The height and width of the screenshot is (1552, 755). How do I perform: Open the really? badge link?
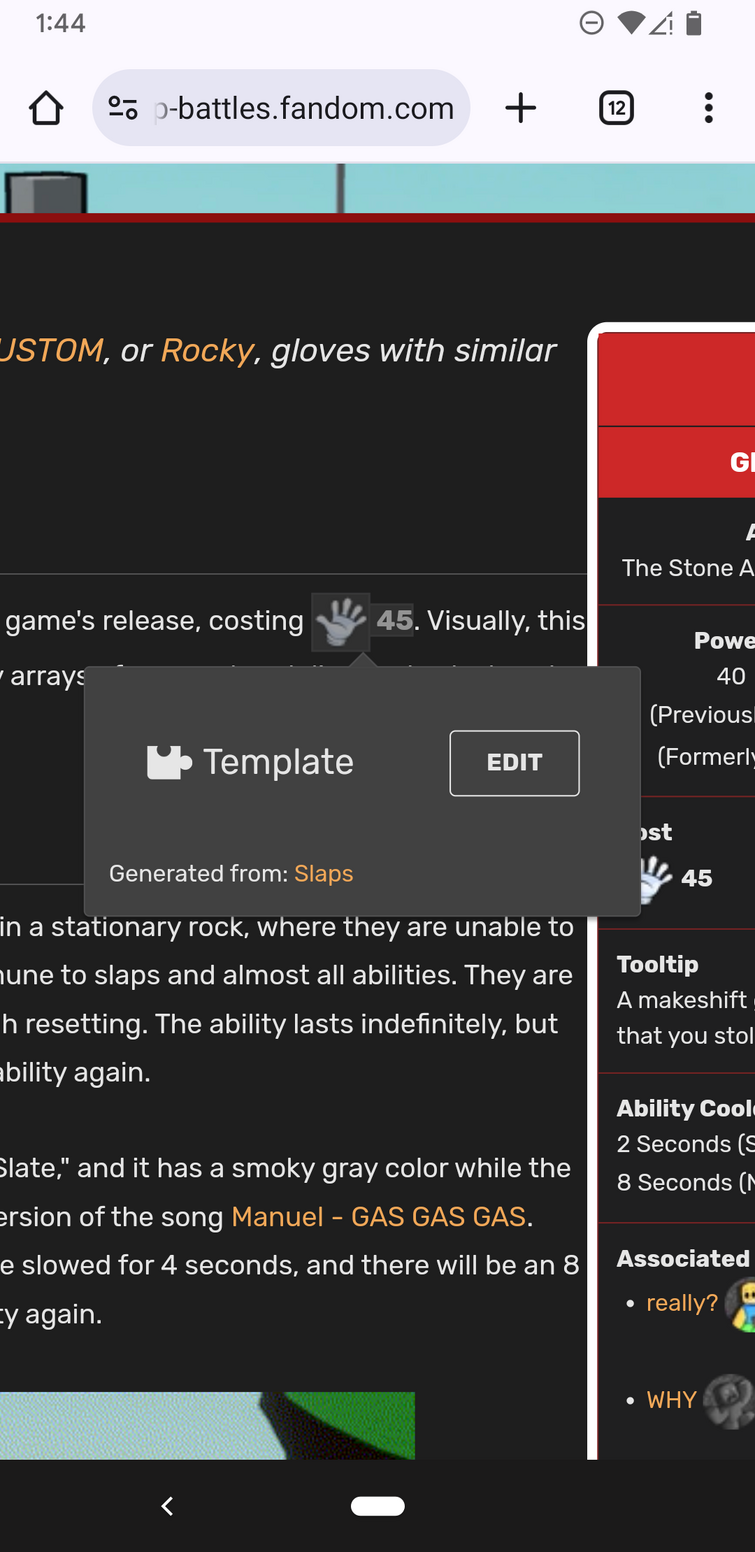[682, 1302]
